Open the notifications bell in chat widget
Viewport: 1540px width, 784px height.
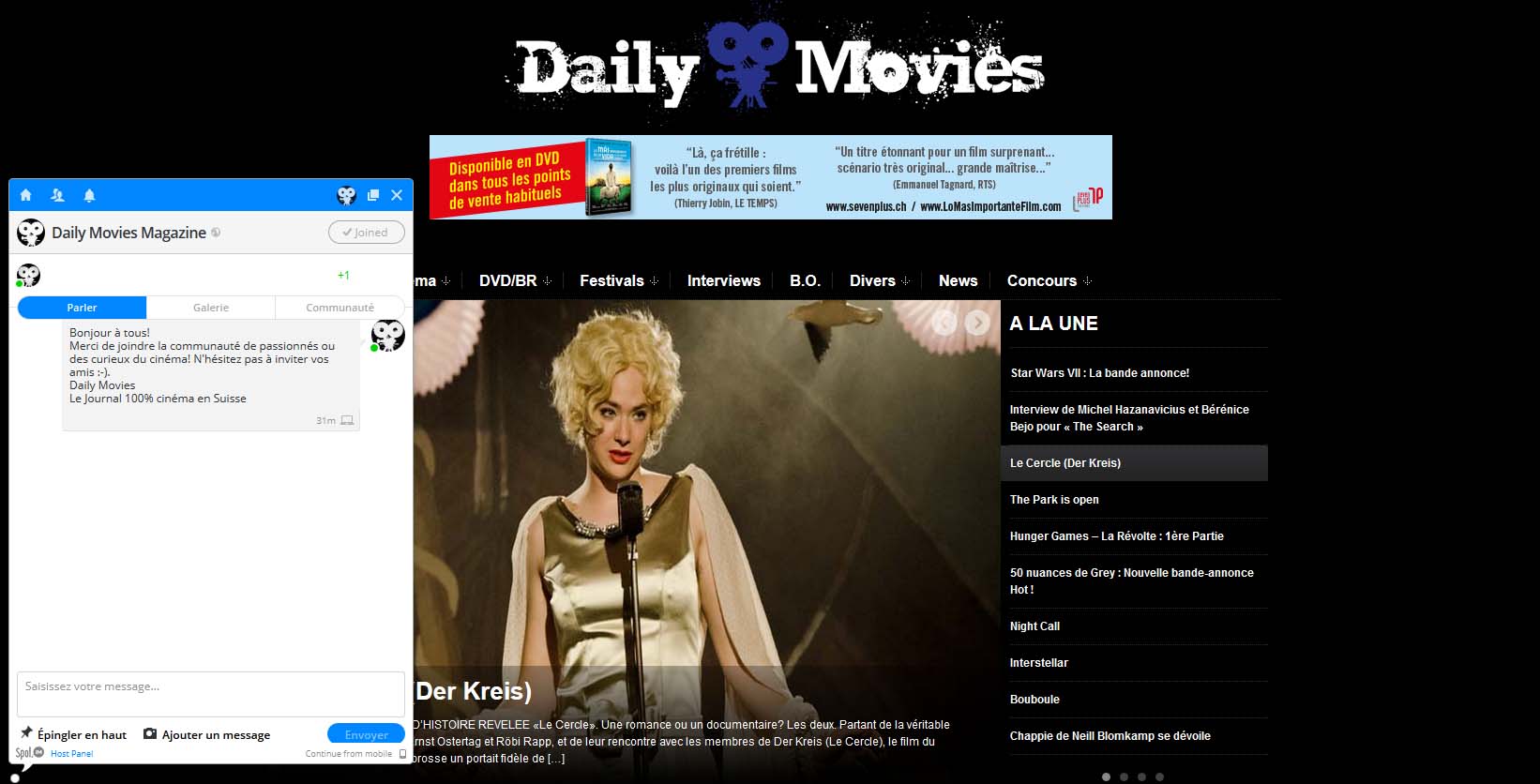(89, 195)
